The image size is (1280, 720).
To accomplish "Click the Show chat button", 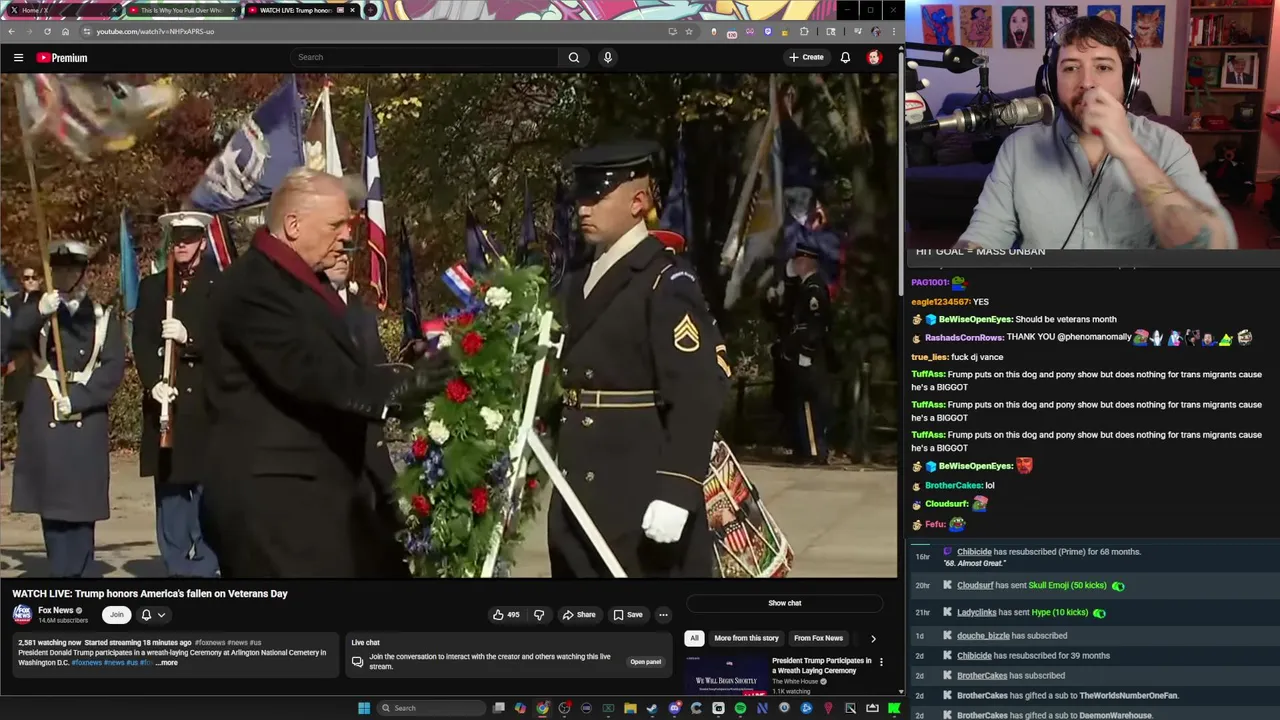I will pos(785,603).
